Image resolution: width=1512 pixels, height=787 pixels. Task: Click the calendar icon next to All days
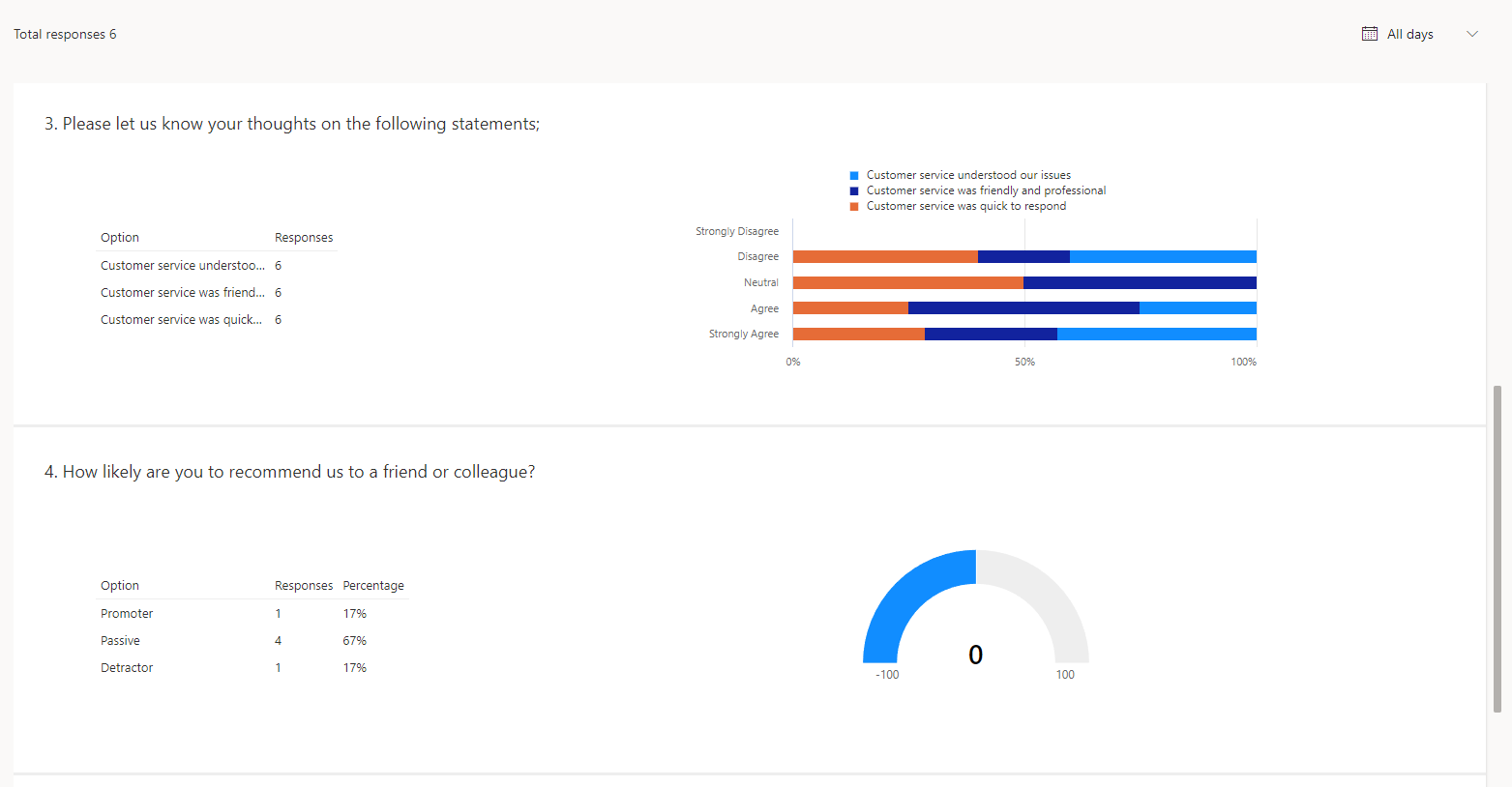pyautogui.click(x=1370, y=34)
